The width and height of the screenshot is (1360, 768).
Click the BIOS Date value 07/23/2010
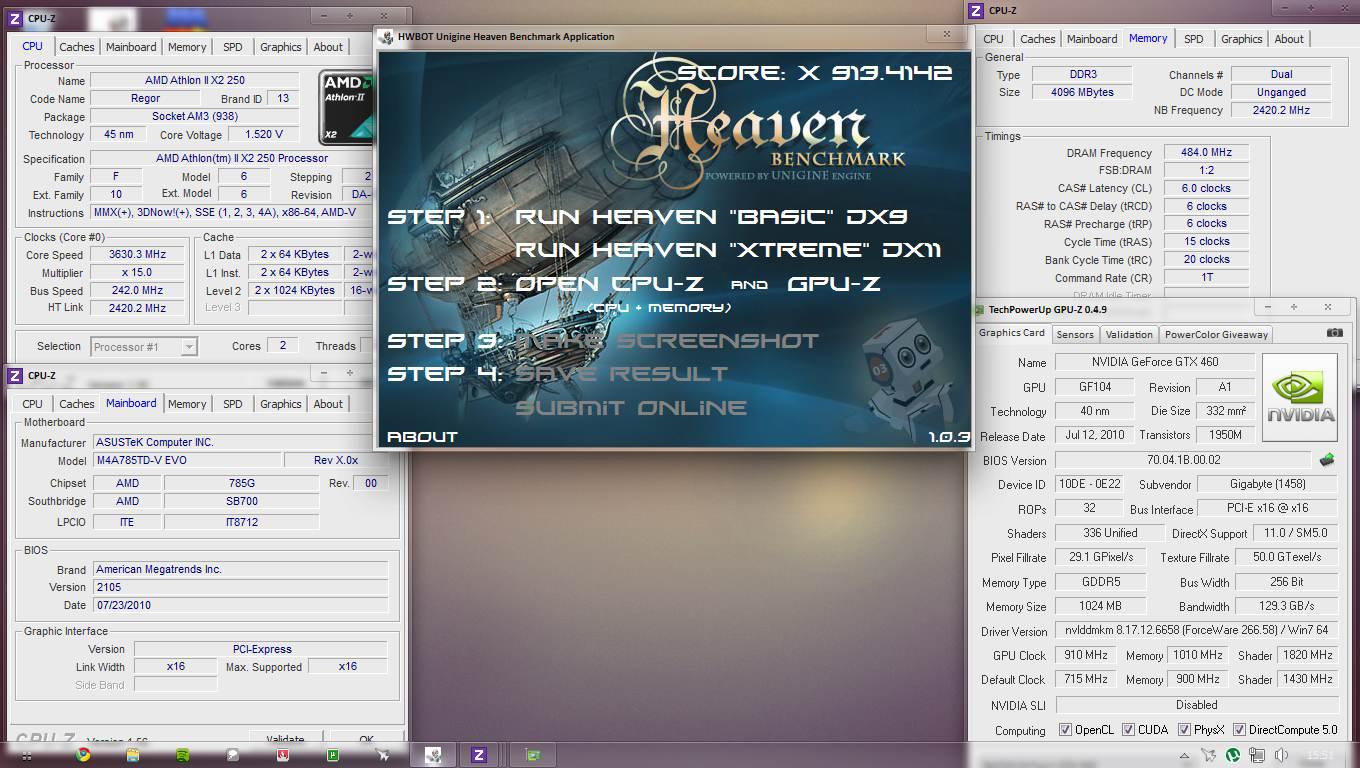click(240, 606)
